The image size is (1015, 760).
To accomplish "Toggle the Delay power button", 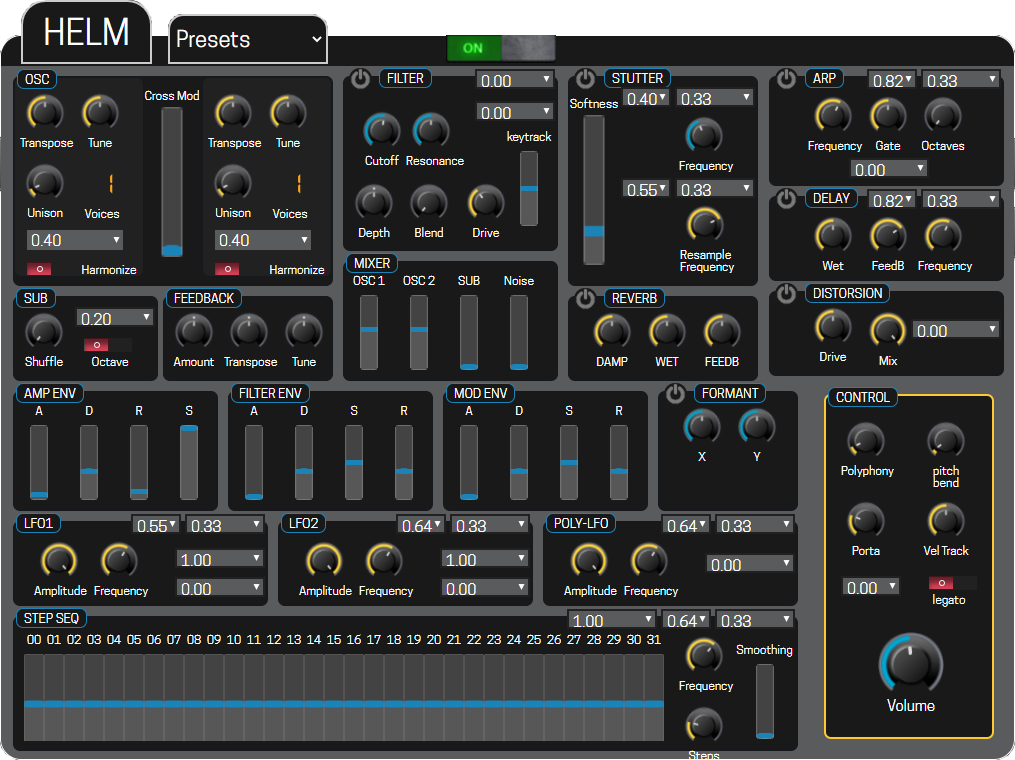I will (786, 199).
